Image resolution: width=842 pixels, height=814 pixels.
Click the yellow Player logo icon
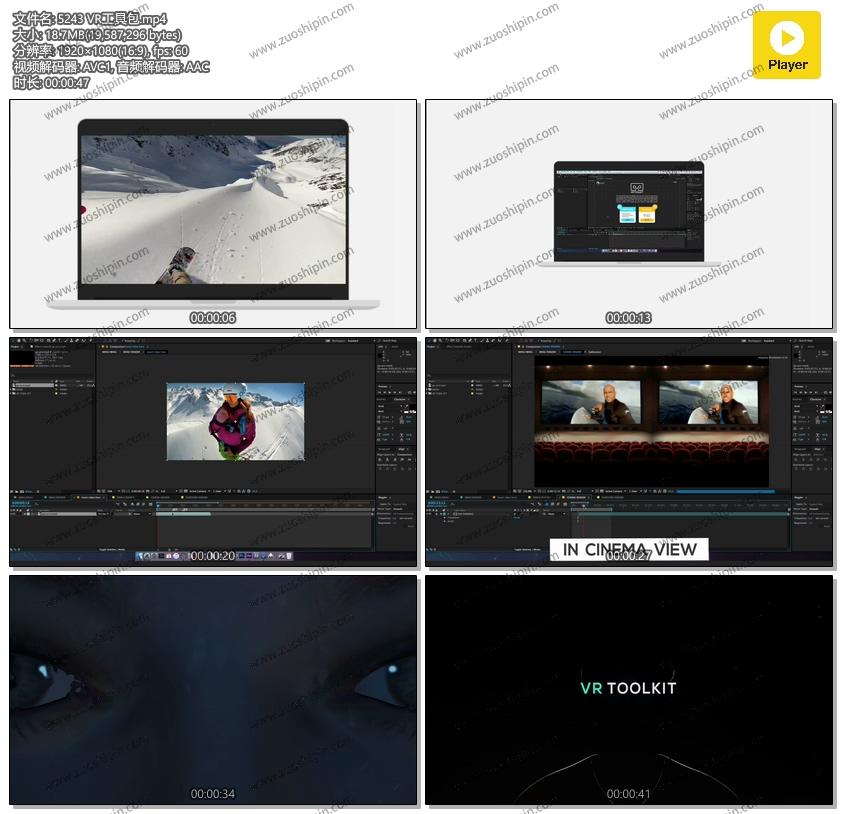pyautogui.click(x=787, y=45)
